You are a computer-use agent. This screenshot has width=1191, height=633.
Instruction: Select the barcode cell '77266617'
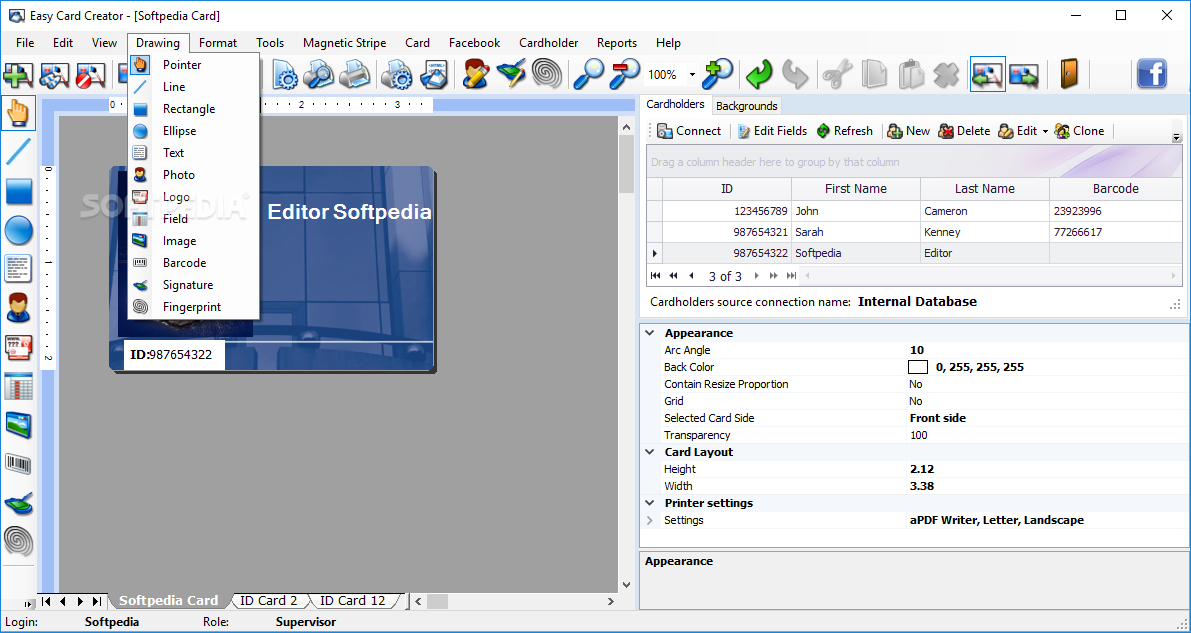pos(1115,233)
